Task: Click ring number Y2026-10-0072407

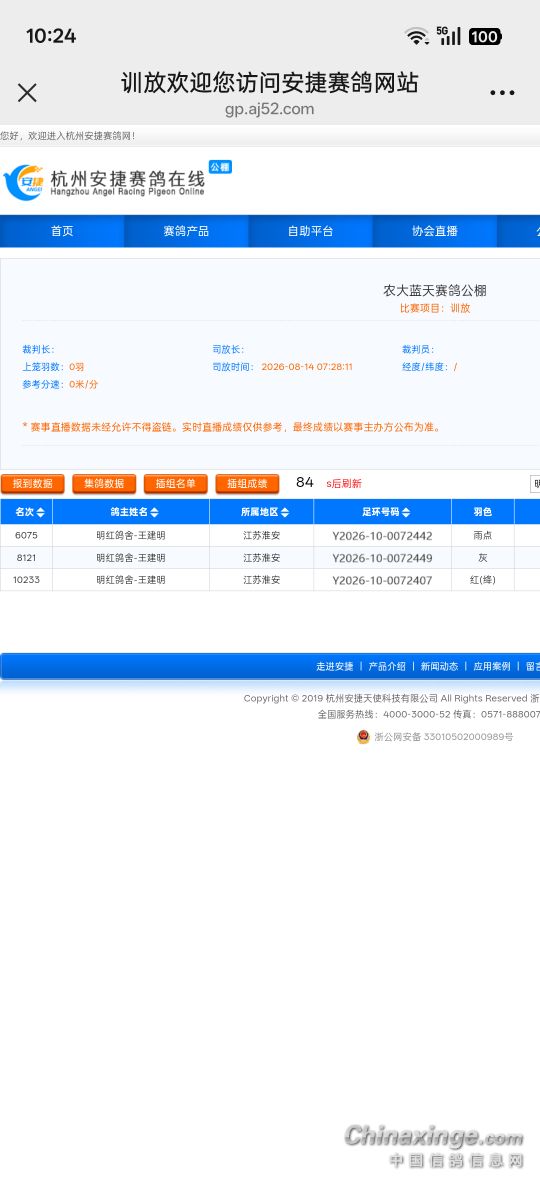Action: 383,580
